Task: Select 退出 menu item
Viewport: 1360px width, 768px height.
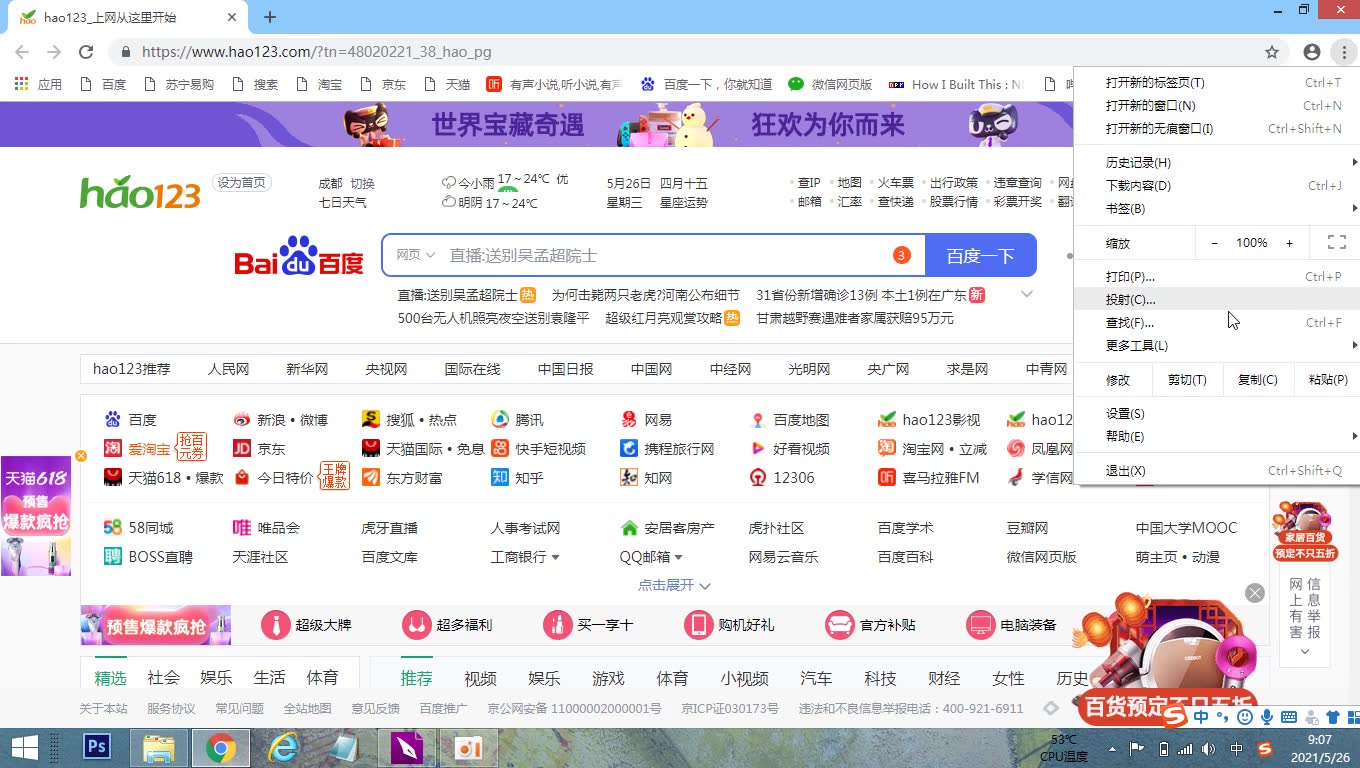Action: tap(1217, 470)
